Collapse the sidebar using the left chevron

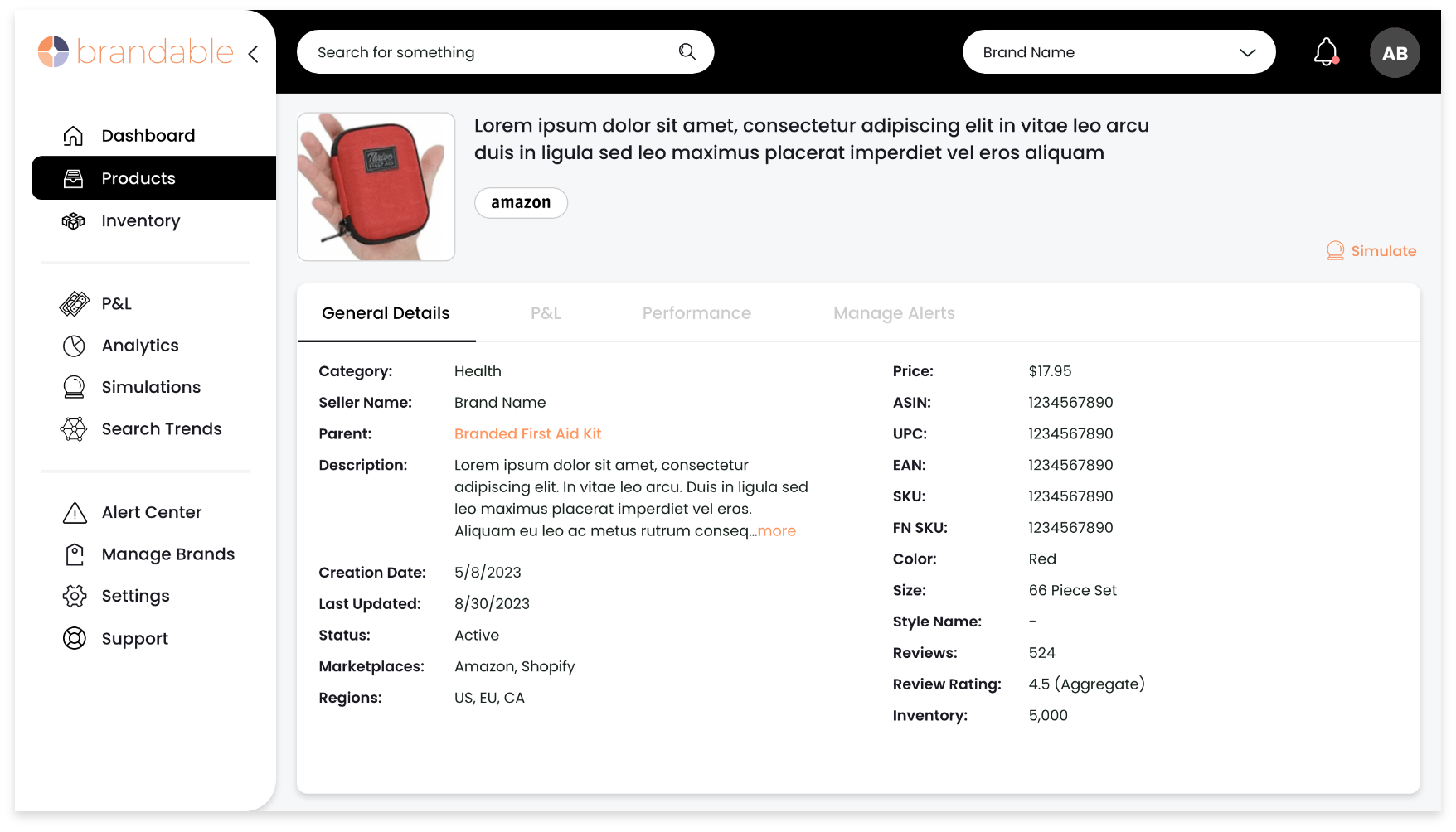[x=254, y=54]
